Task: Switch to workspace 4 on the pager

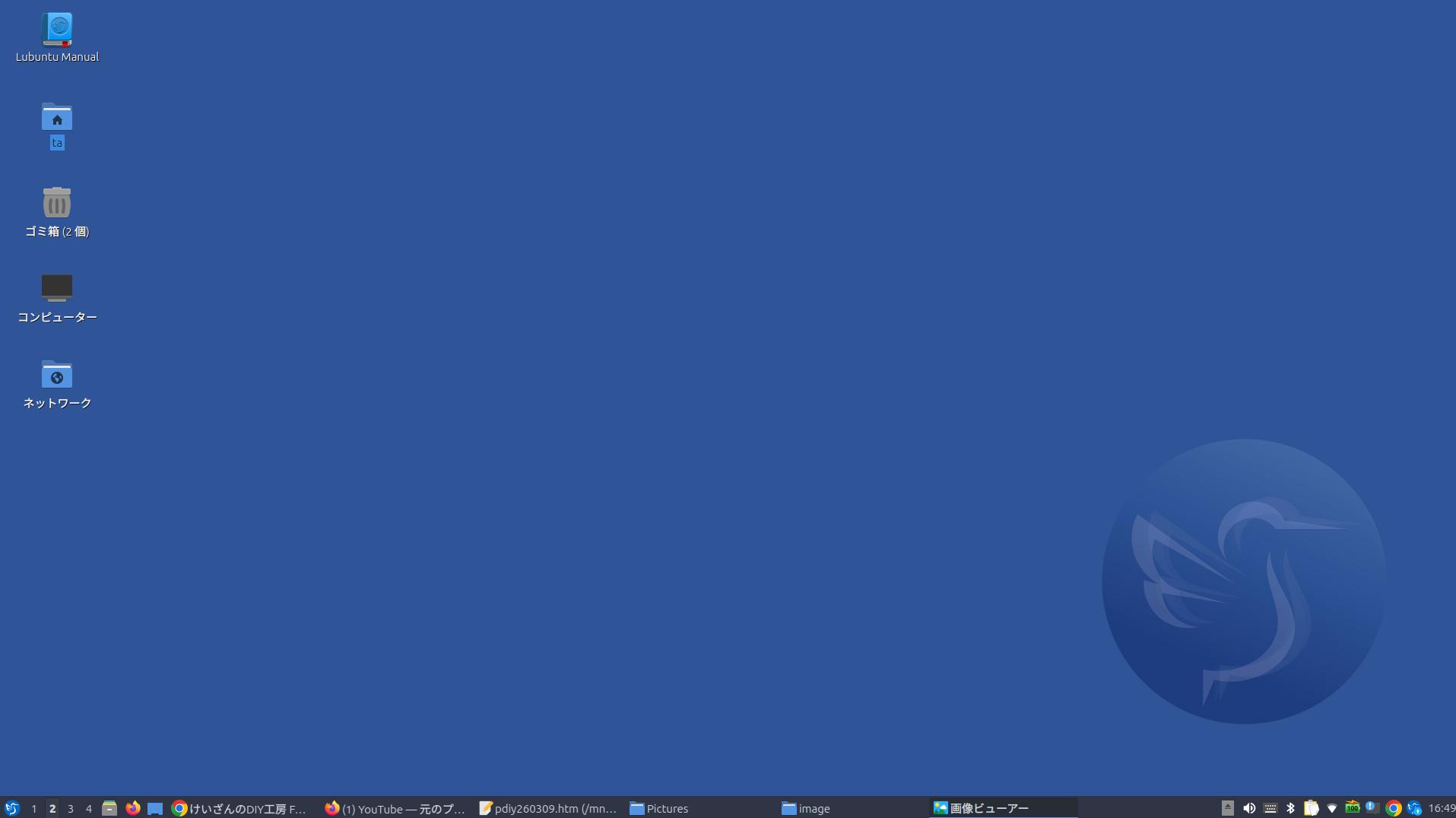Action: pos(88,808)
